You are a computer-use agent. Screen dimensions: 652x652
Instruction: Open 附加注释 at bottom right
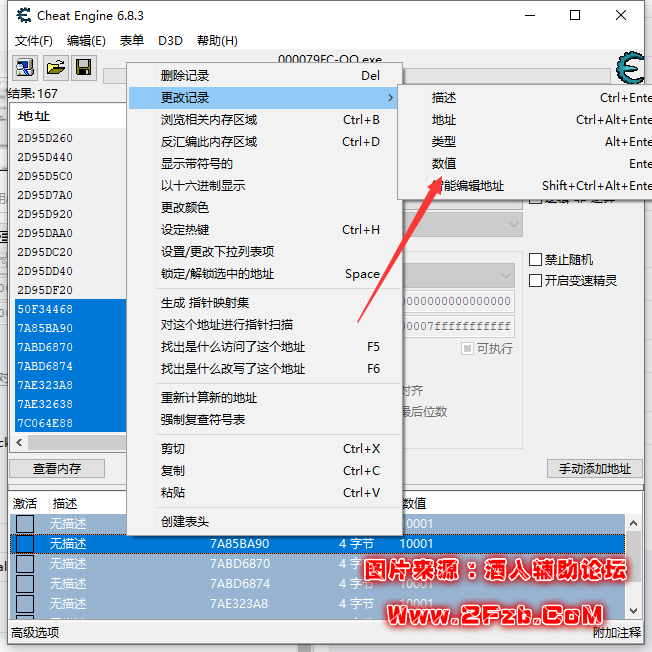coord(617,633)
